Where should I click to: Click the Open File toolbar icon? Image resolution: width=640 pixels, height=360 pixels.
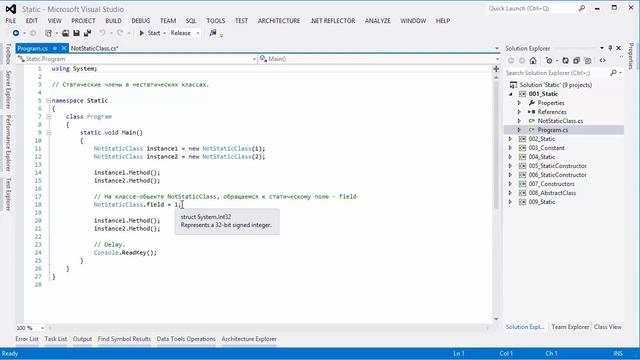[65, 33]
